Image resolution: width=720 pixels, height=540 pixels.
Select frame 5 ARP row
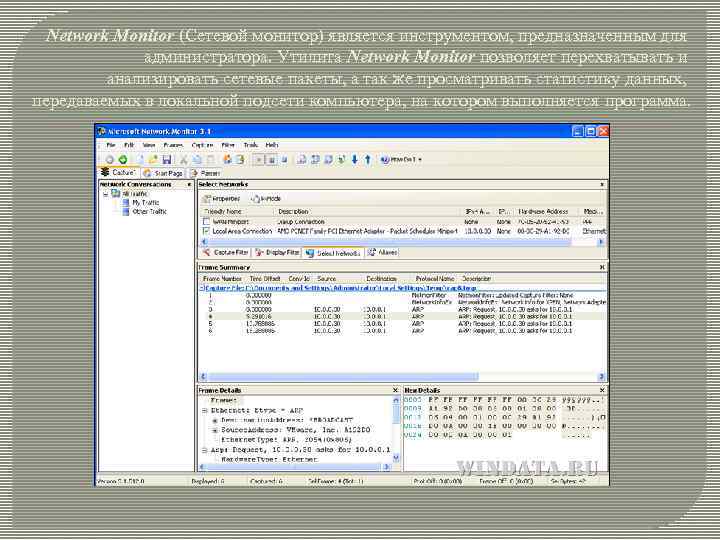(x=403, y=324)
